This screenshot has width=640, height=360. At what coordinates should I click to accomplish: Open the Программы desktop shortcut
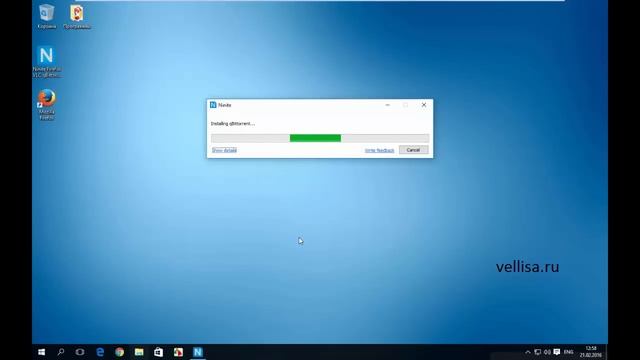(x=77, y=16)
